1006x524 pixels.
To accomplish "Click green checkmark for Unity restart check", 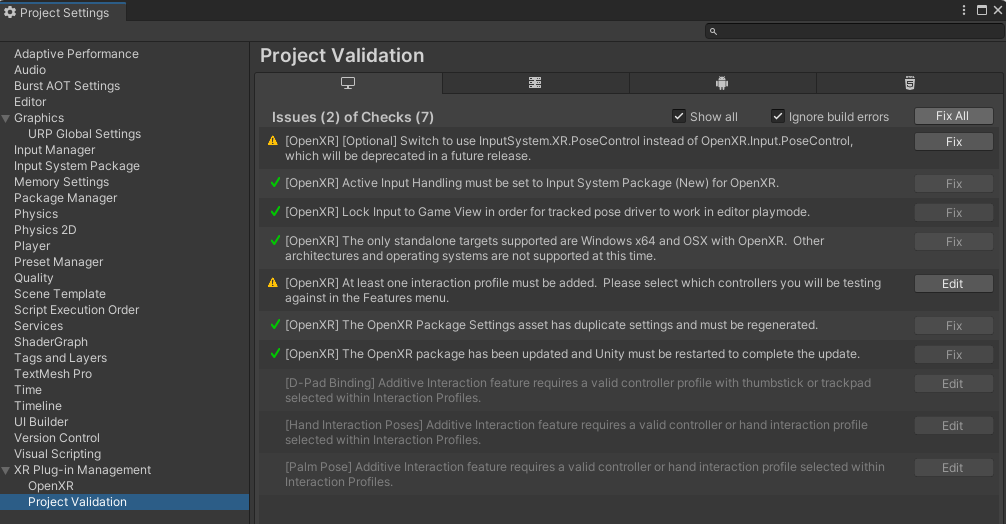I will [x=275, y=353].
